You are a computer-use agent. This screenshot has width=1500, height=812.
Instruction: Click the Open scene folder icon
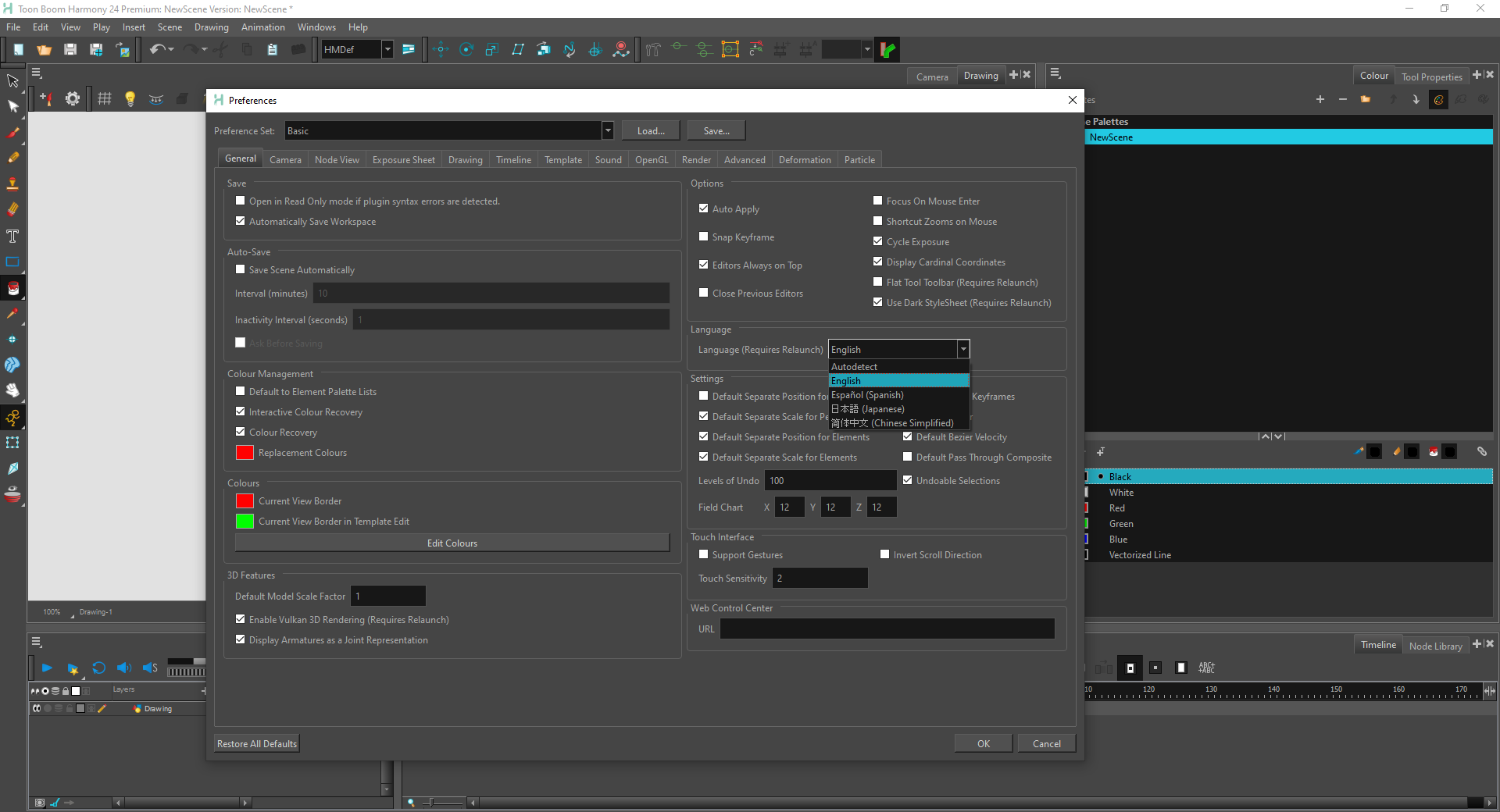(44, 50)
